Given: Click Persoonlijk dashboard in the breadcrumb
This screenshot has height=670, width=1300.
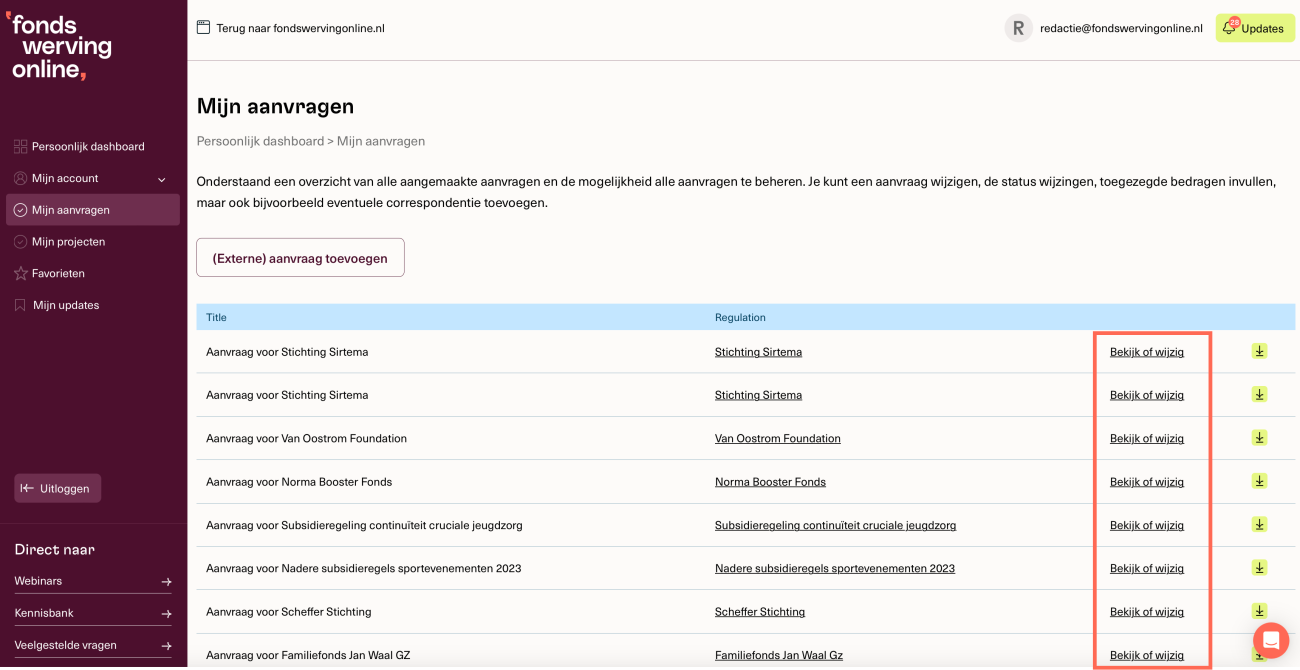Looking at the screenshot, I should click(260, 141).
